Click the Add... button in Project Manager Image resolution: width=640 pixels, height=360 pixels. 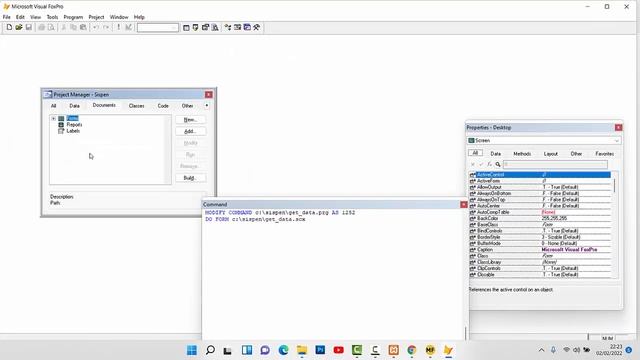[190, 131]
